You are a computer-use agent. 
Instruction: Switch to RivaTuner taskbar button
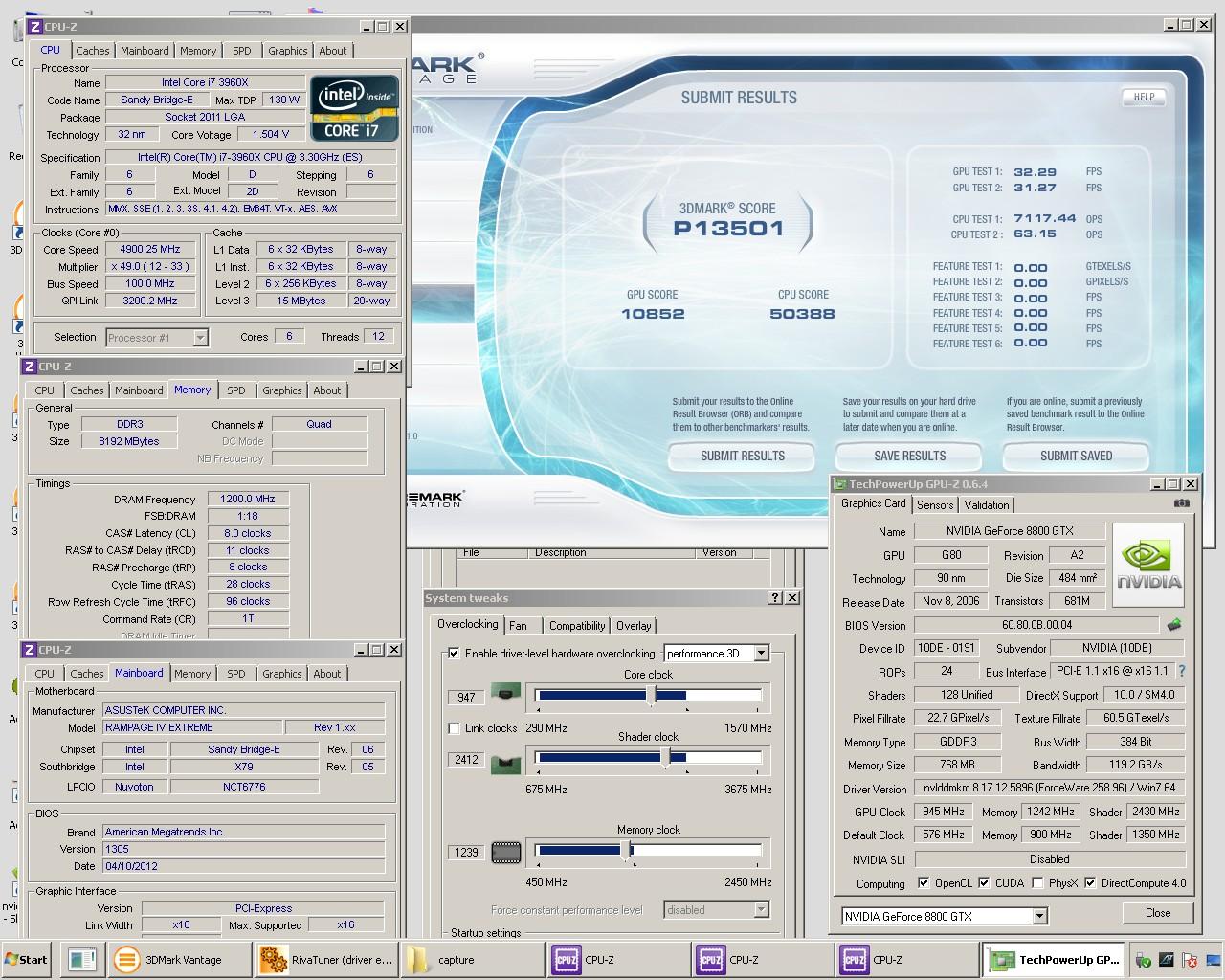pos(326,960)
